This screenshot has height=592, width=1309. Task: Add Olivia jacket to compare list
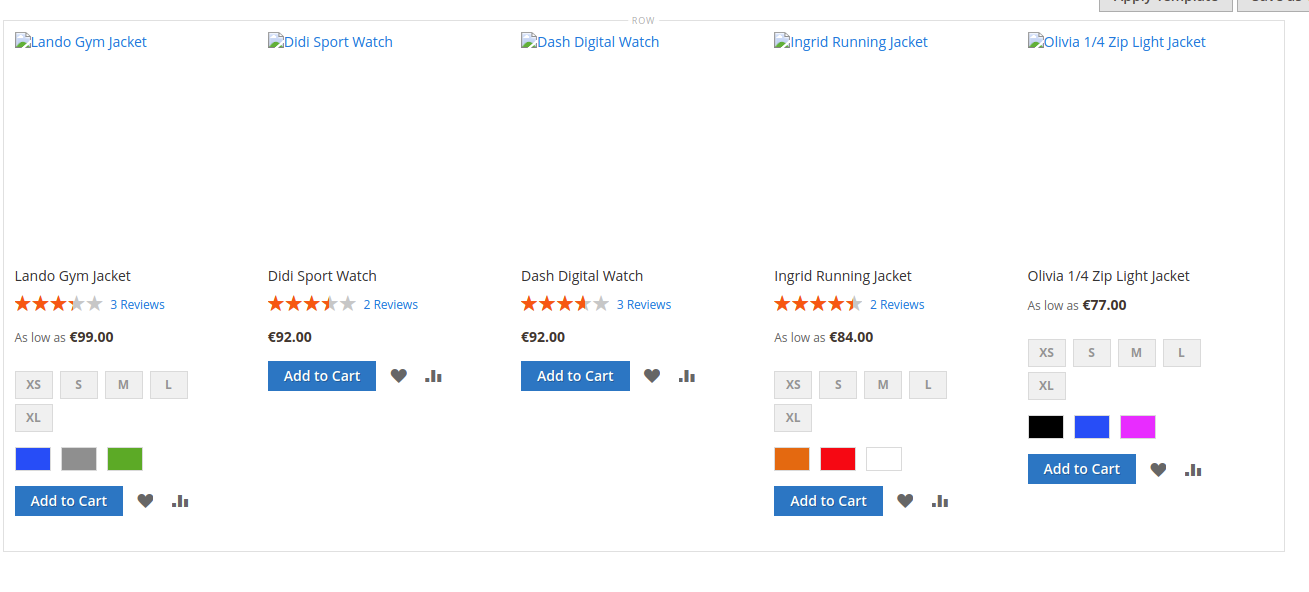pyautogui.click(x=1192, y=468)
